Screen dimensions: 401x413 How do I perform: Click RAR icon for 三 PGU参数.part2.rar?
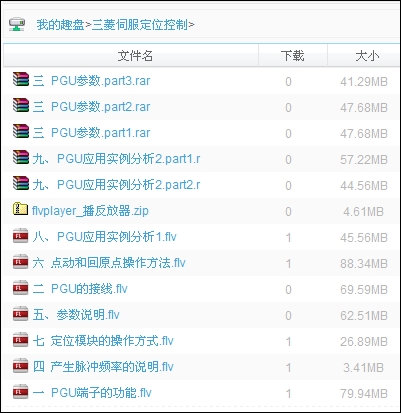tap(21, 105)
